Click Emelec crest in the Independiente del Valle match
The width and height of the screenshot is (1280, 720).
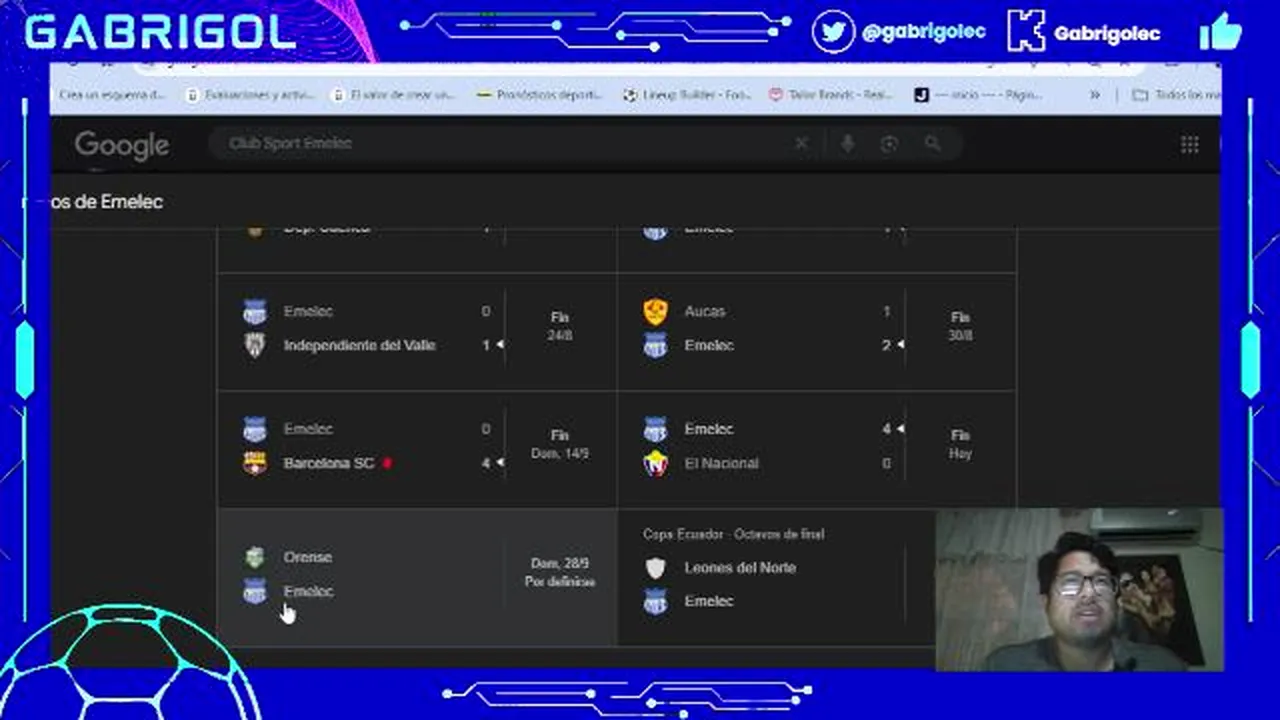[255, 312]
